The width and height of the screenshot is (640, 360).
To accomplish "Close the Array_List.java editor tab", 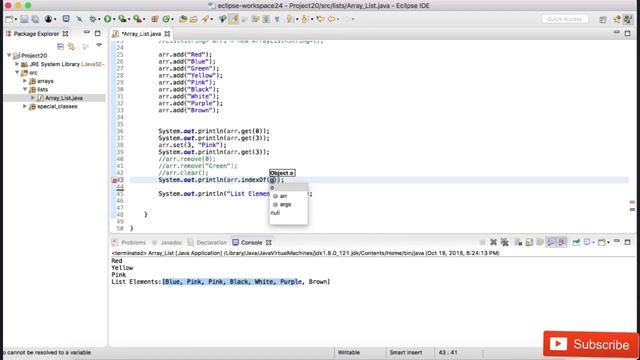I will 167,34.
